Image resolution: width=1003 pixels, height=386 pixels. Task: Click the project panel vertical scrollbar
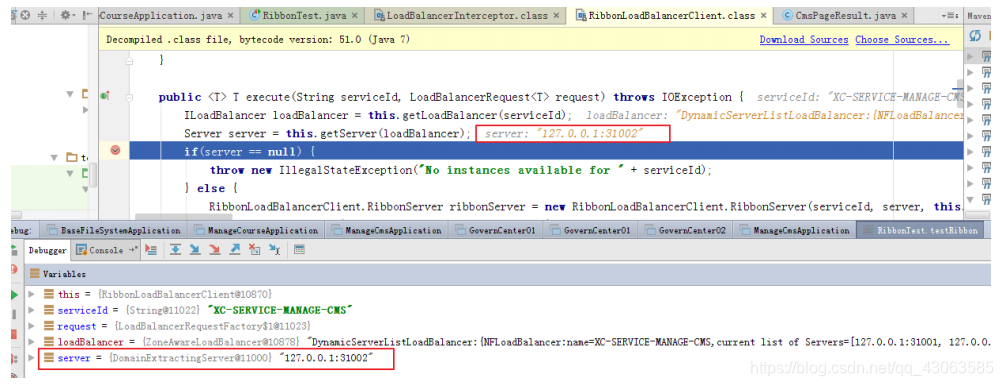click(x=93, y=174)
